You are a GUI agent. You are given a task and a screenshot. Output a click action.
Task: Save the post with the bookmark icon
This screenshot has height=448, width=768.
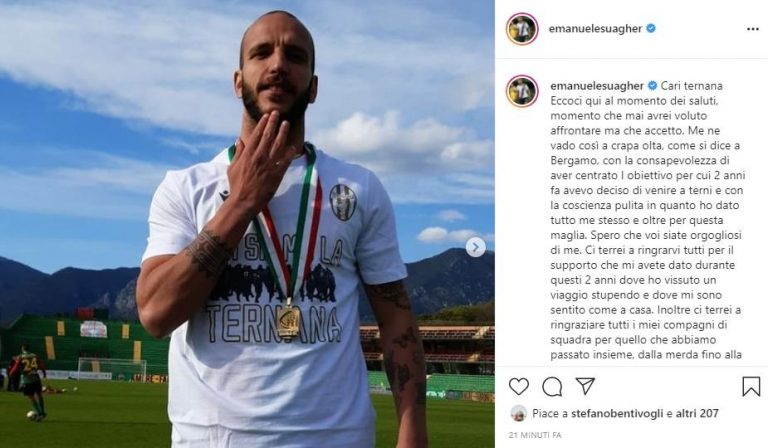(x=751, y=387)
